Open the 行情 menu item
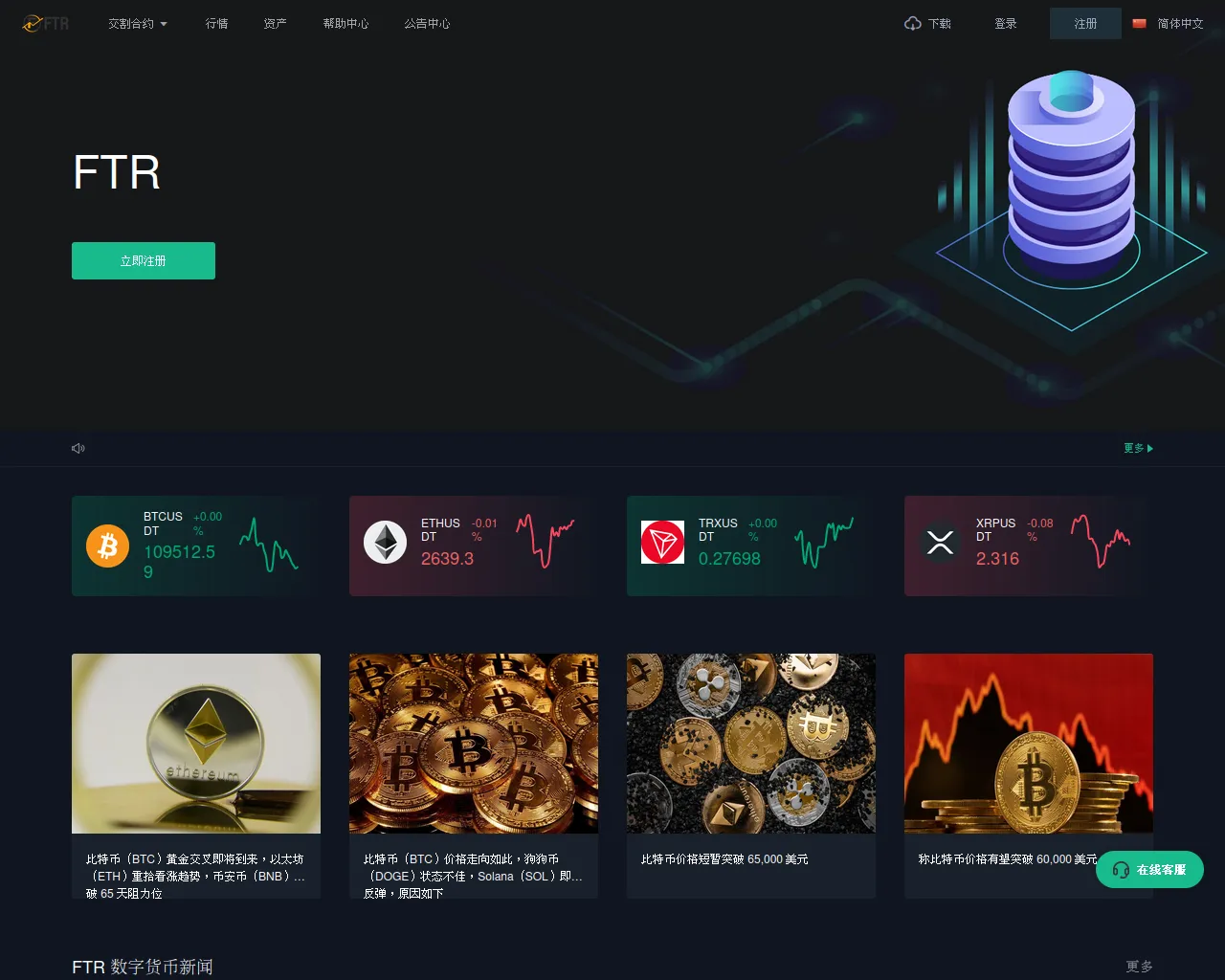This screenshot has width=1225, height=980. (217, 23)
